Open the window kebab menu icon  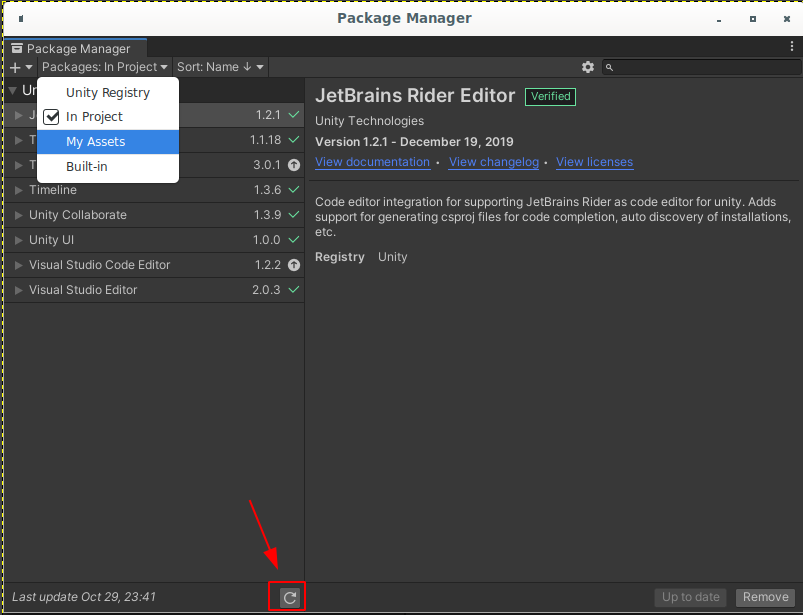click(792, 46)
